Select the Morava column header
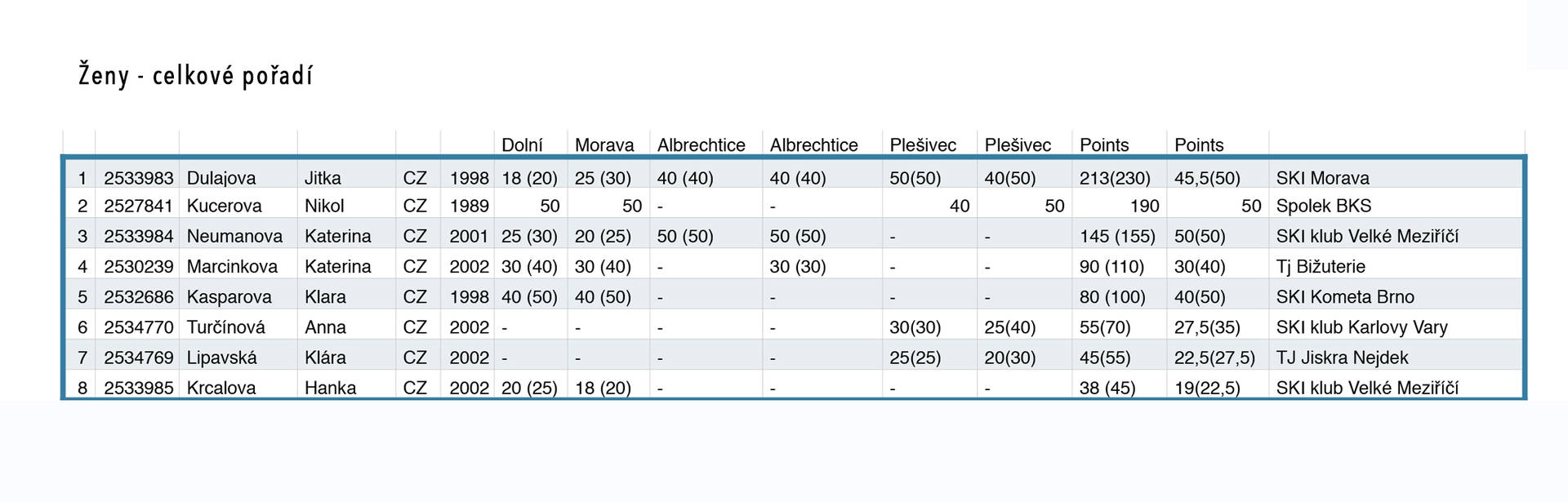Viewport: 1568px width, 502px height. click(x=604, y=145)
